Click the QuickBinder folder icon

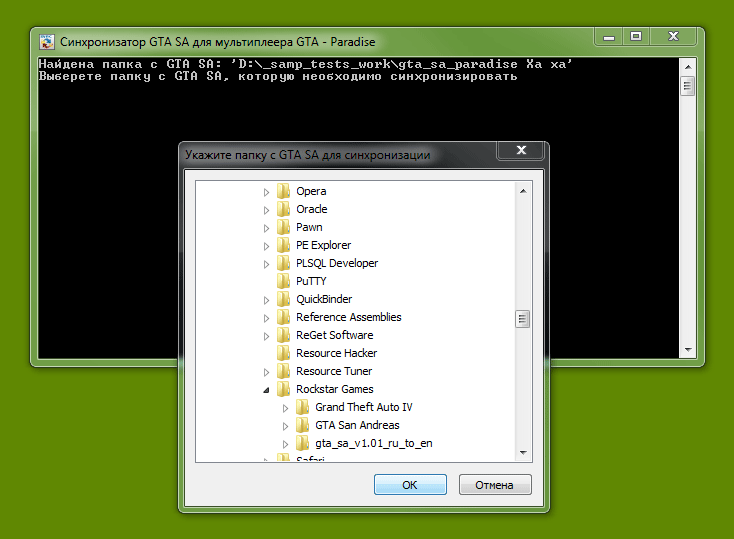point(283,299)
